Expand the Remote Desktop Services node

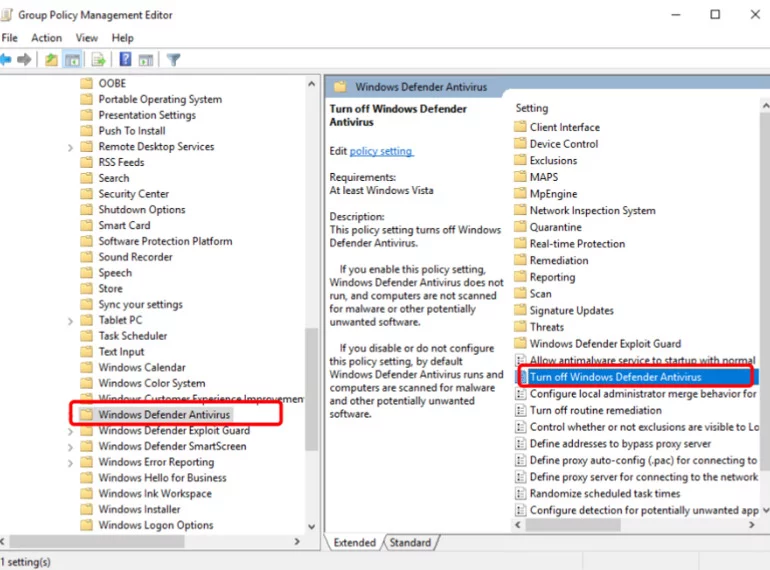pyautogui.click(x=70, y=147)
